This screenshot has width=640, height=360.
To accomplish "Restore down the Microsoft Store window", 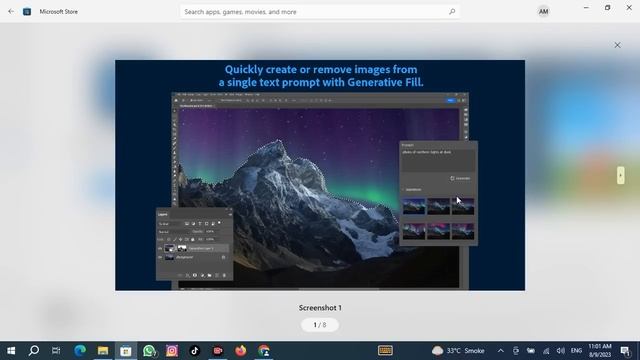I will point(607,8).
